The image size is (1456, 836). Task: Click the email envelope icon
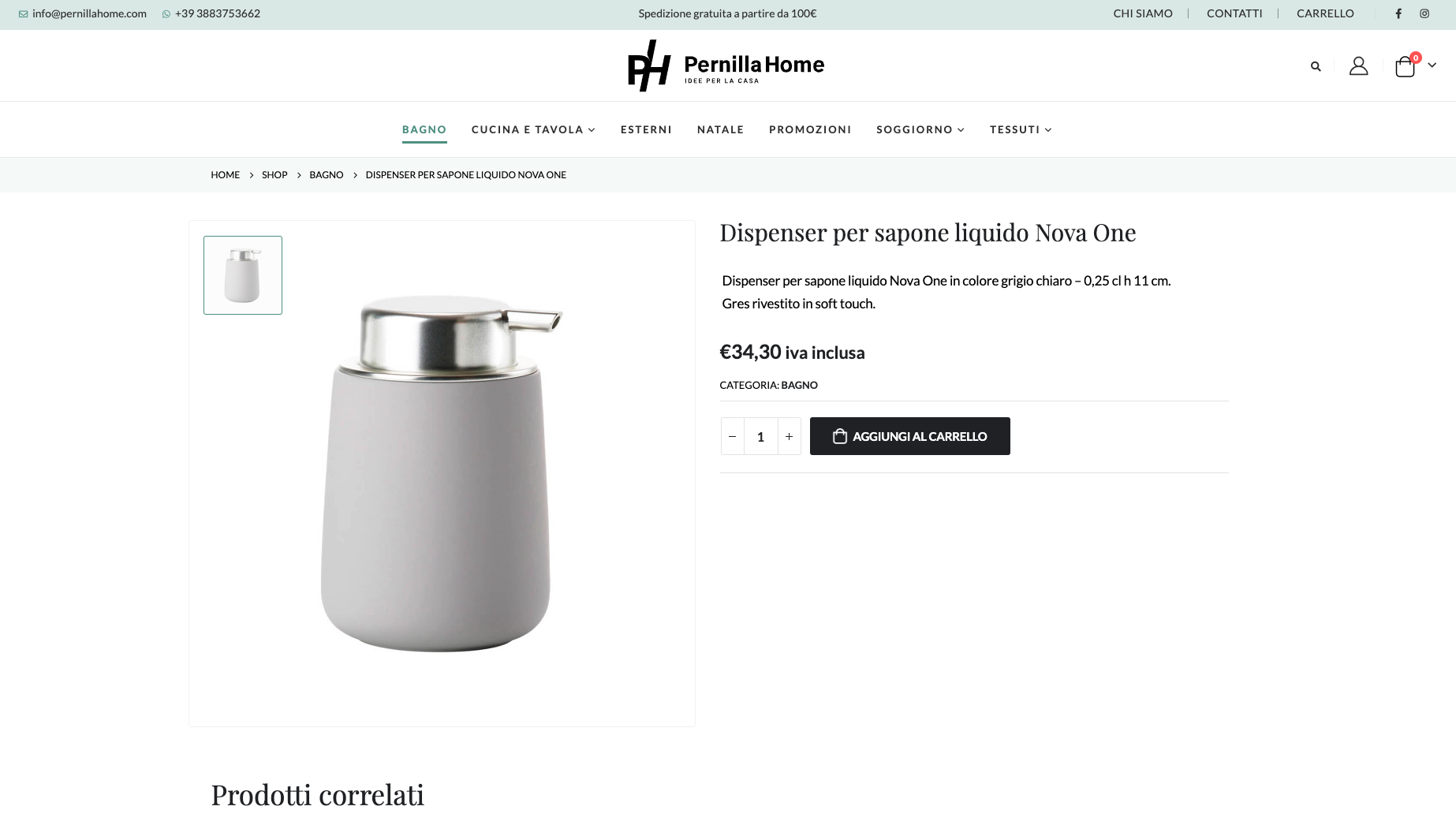click(23, 14)
